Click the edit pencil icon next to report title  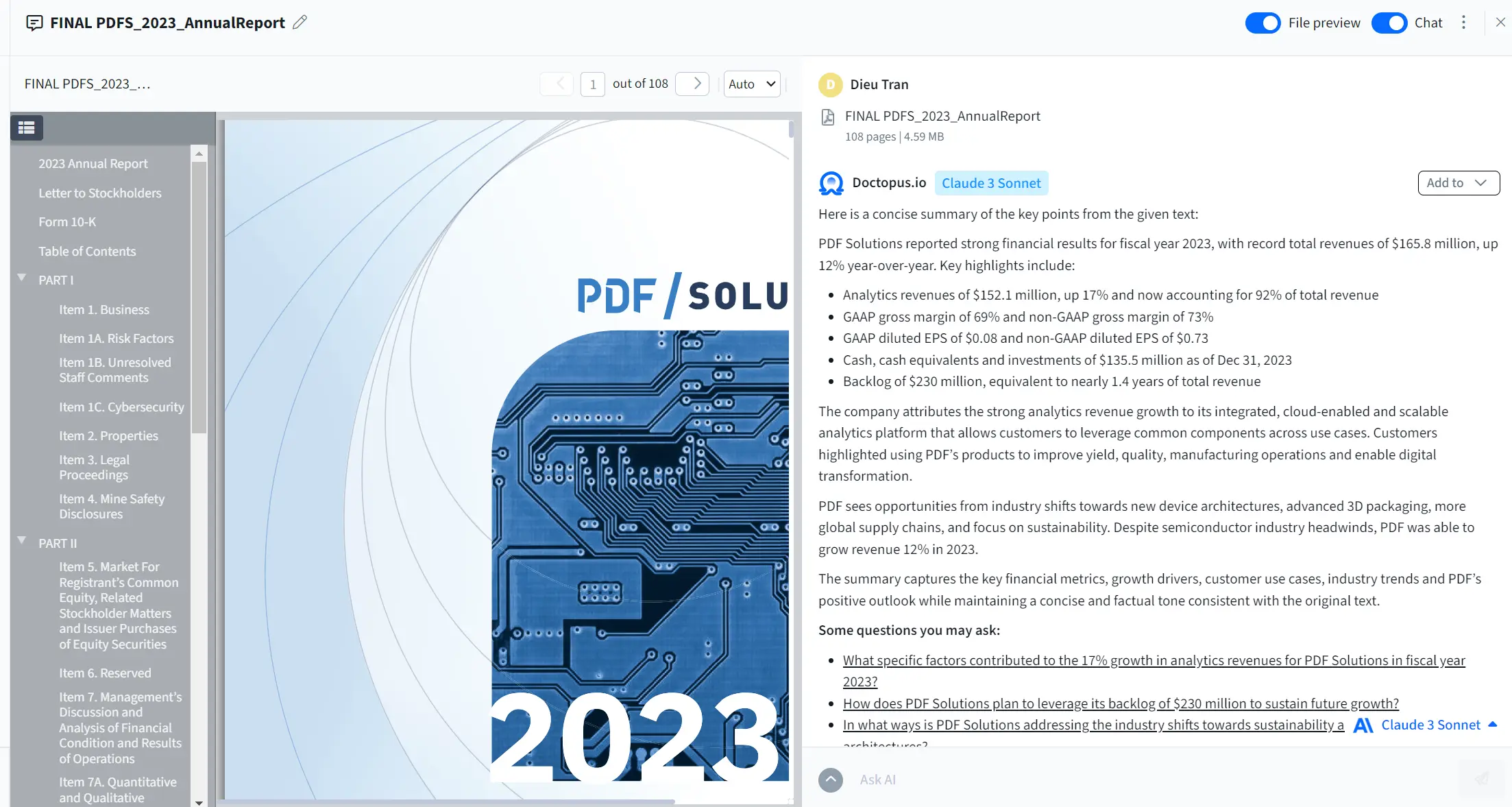click(x=301, y=22)
